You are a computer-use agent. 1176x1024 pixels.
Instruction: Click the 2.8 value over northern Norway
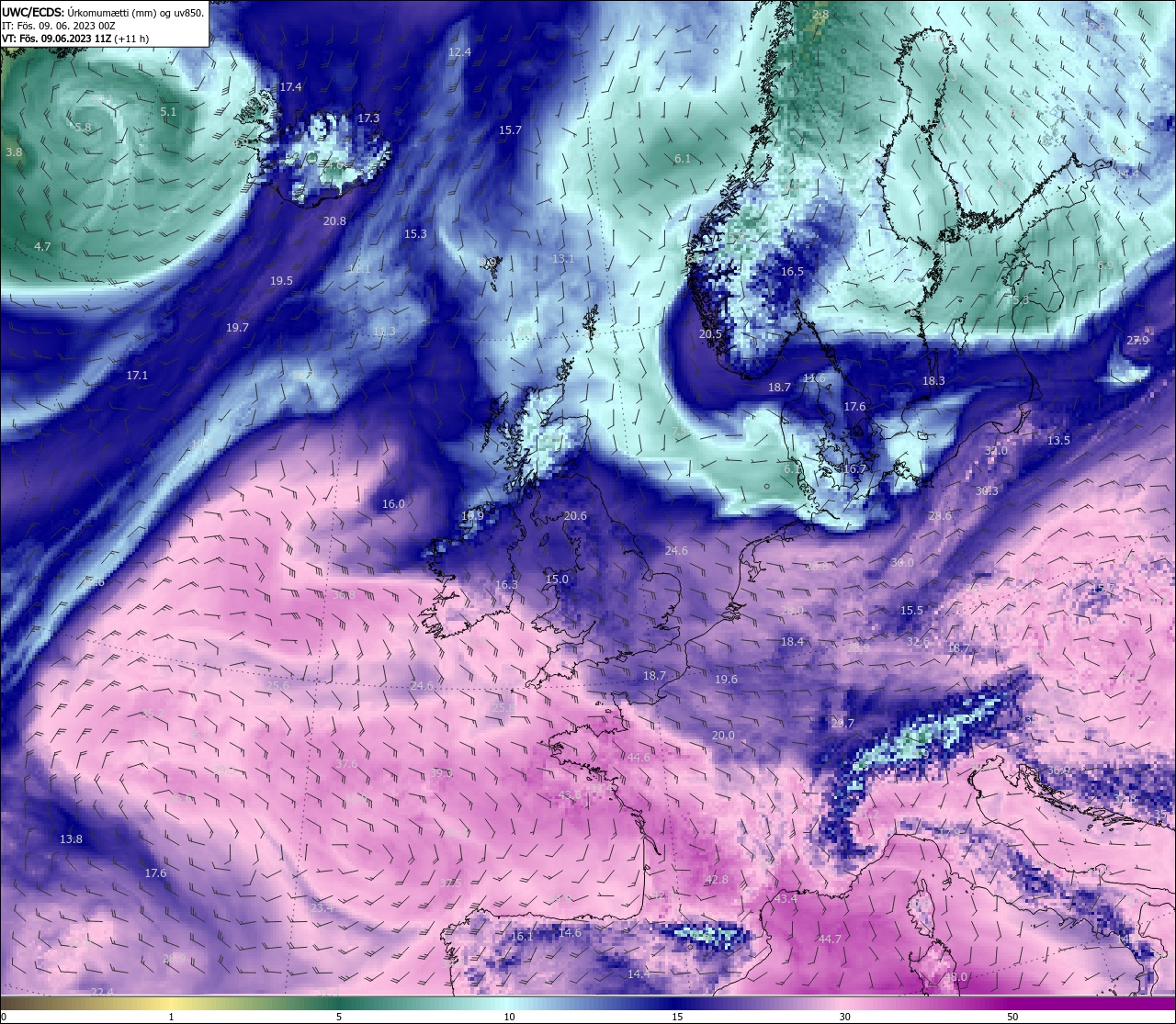coord(820,15)
